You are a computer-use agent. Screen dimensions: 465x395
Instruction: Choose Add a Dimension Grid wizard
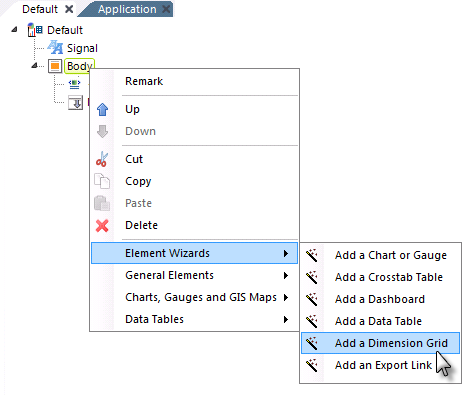tap(381, 343)
